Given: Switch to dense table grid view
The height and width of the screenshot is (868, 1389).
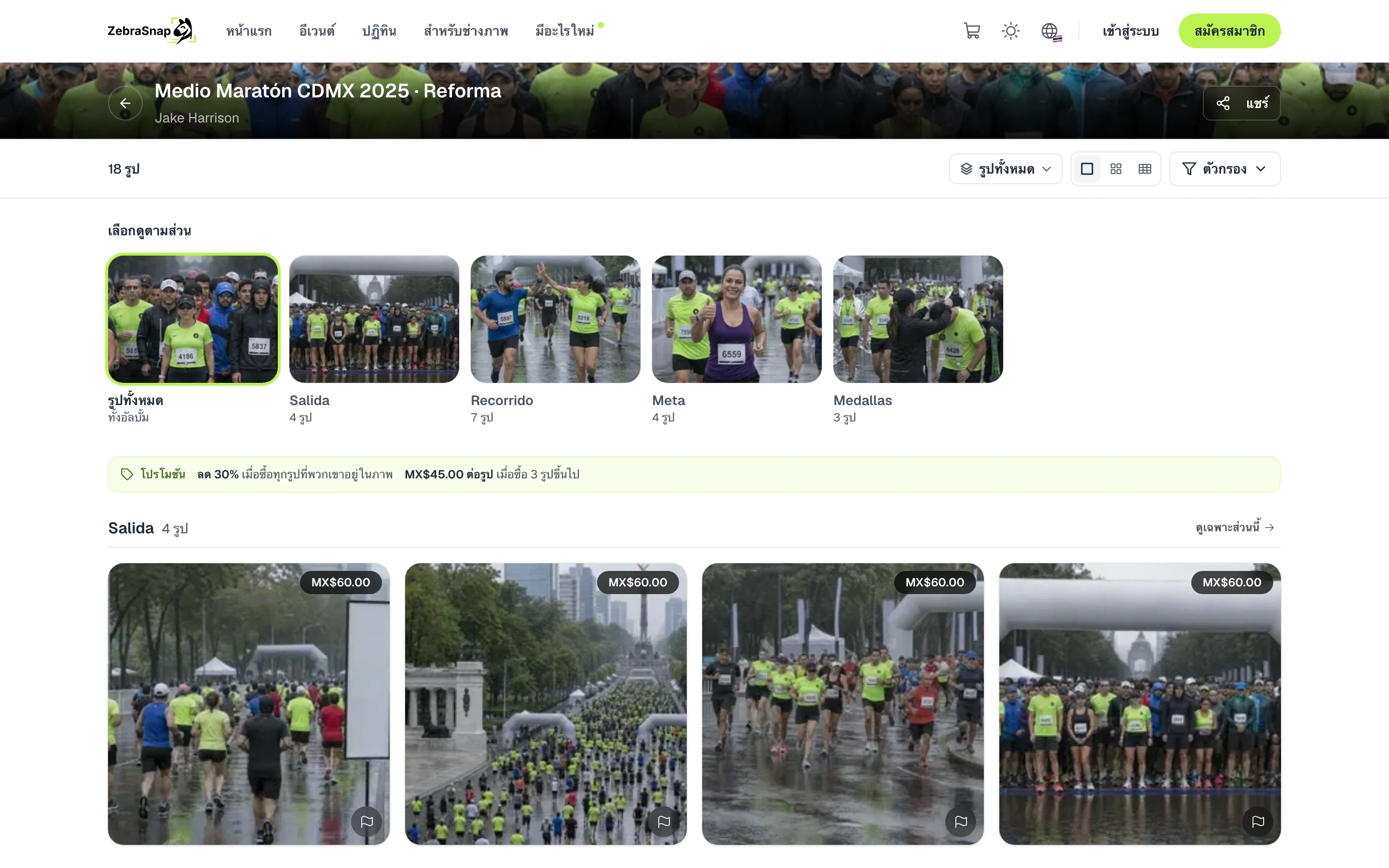Looking at the screenshot, I should 1144,169.
